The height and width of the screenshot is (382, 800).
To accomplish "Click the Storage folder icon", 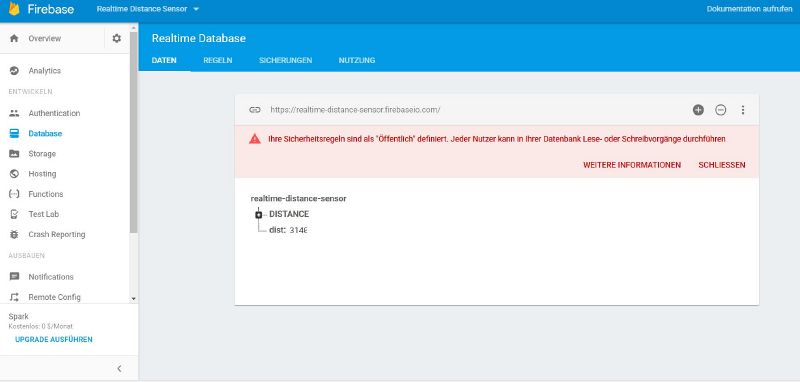I will tap(14, 154).
